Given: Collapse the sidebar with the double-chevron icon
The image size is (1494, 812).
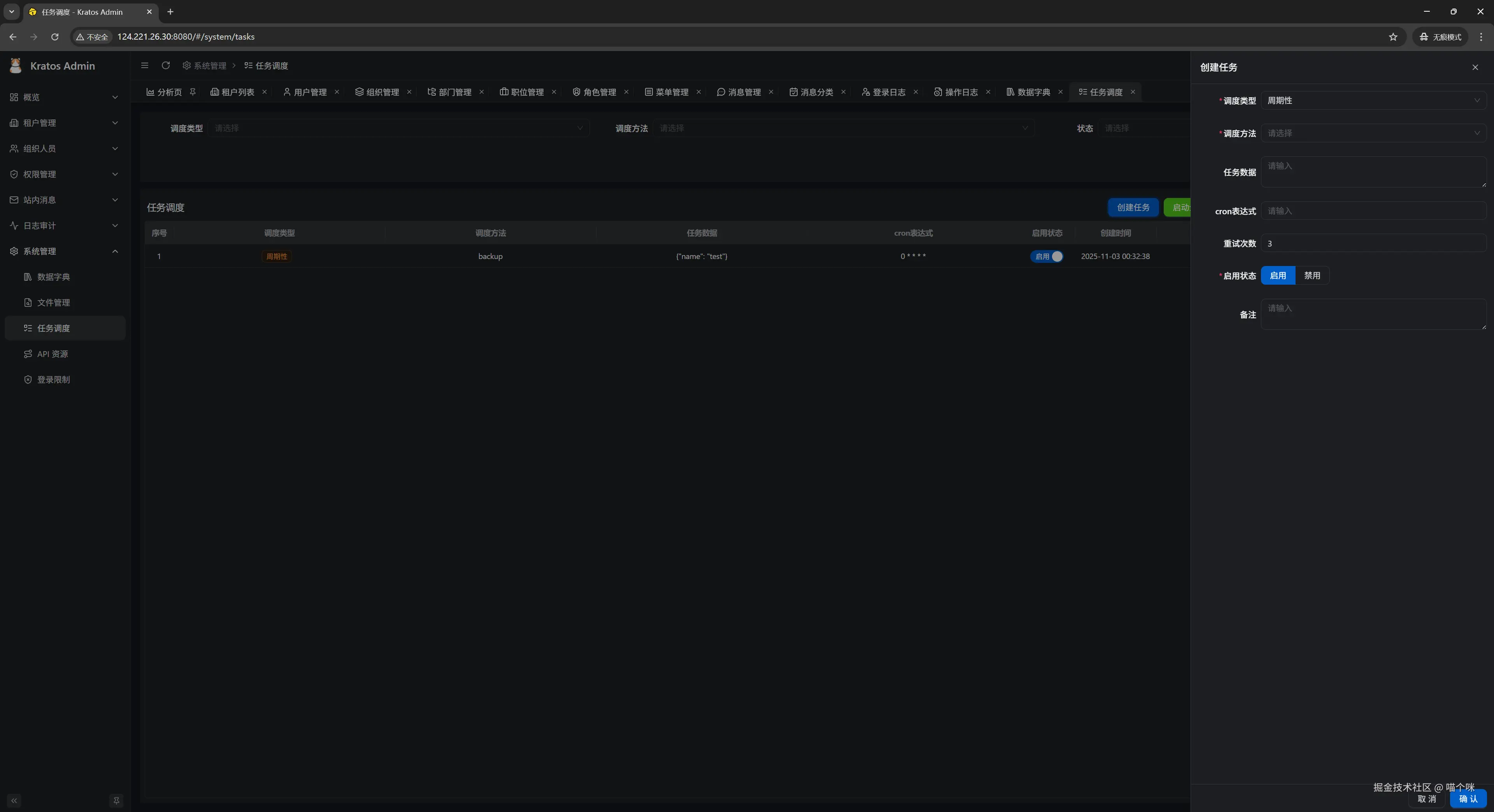Looking at the screenshot, I should click(x=14, y=800).
